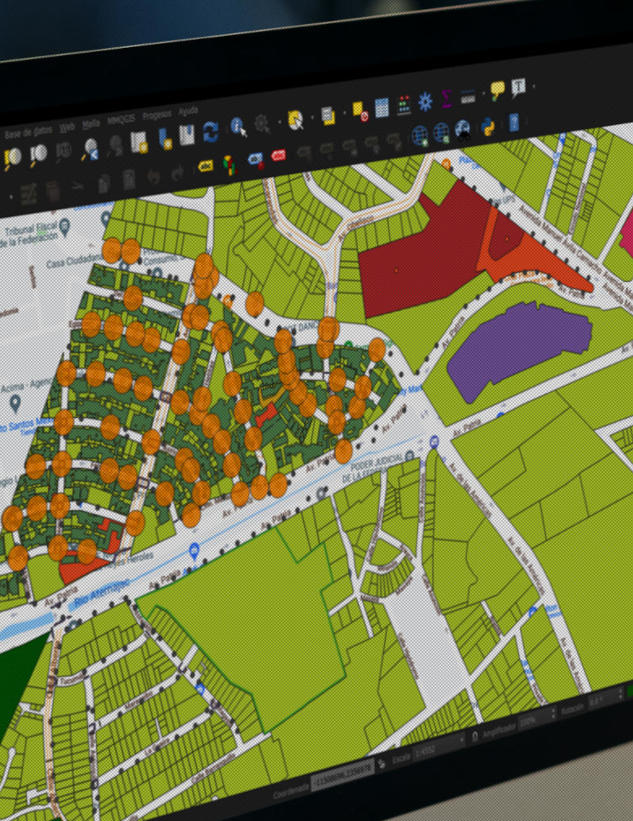Toggle the scale lock icon in status bar
633x821 pixels.
pyautogui.click(x=474, y=736)
